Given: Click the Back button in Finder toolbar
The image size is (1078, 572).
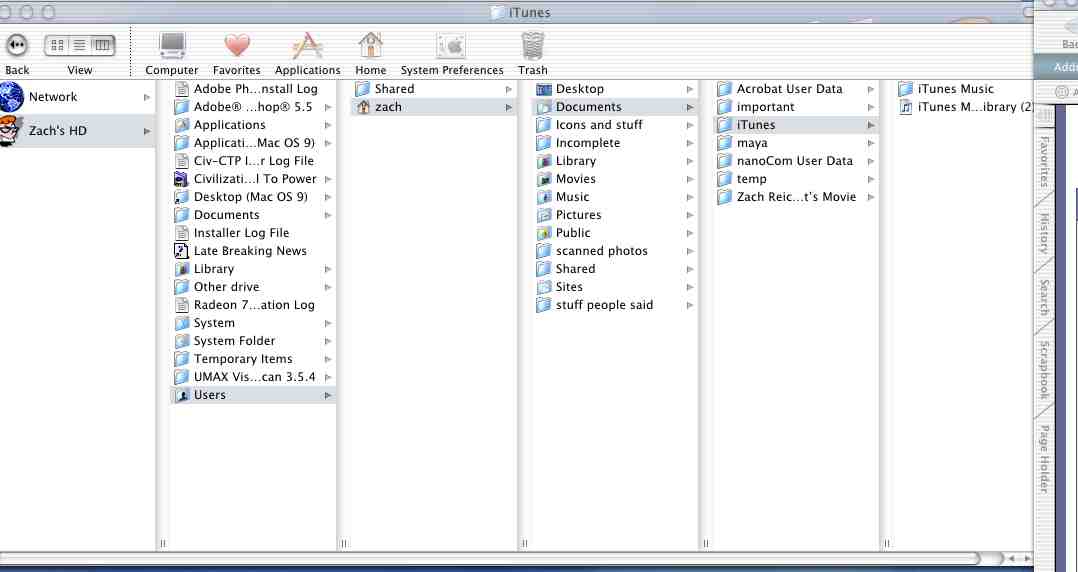Looking at the screenshot, I should coord(16,45).
